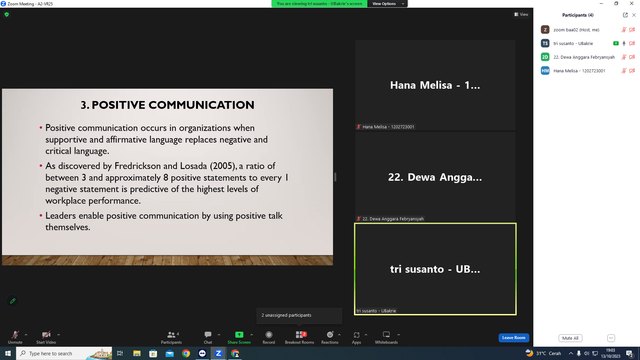Screen dimensions: 640x360
Task: Click the video-off icon for tri susanto
Action: pos(632,43)
